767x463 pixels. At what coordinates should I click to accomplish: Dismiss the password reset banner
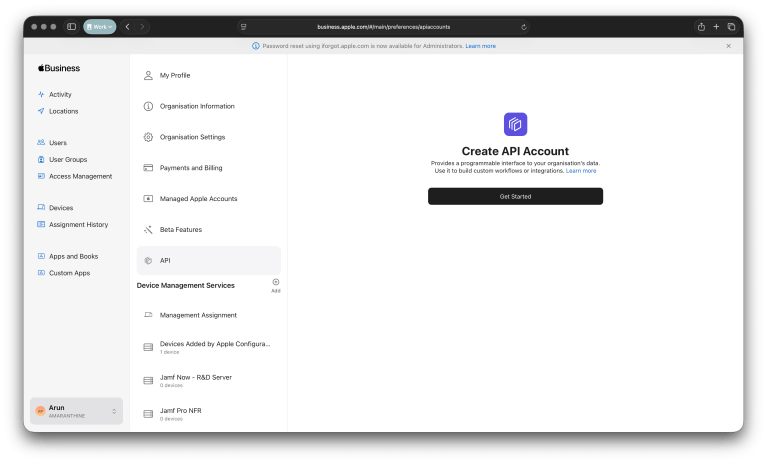pyautogui.click(x=728, y=46)
